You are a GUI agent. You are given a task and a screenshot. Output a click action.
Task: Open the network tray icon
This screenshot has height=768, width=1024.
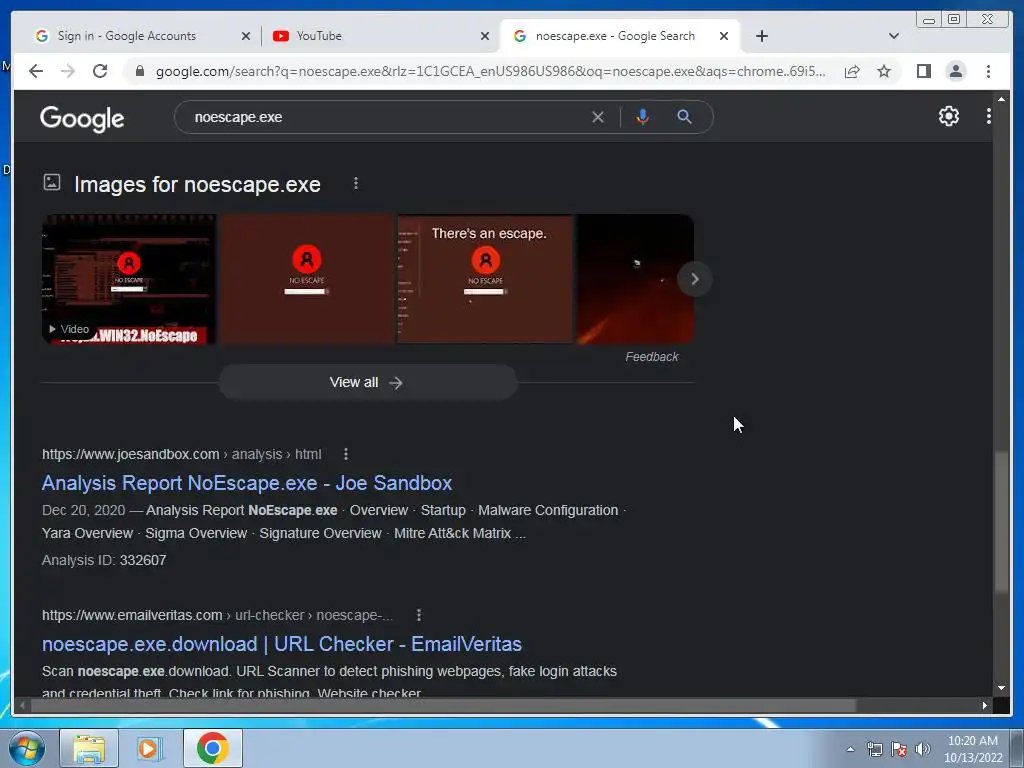pos(874,749)
